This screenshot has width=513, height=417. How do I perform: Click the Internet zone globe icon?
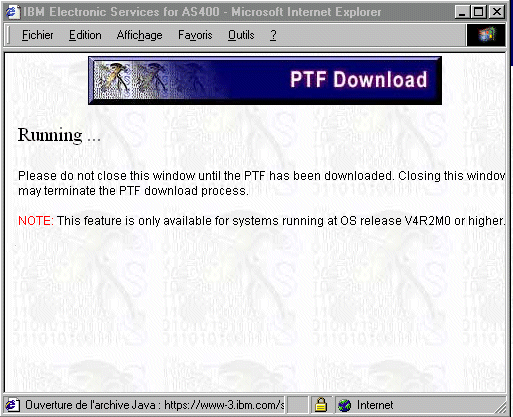(x=345, y=405)
